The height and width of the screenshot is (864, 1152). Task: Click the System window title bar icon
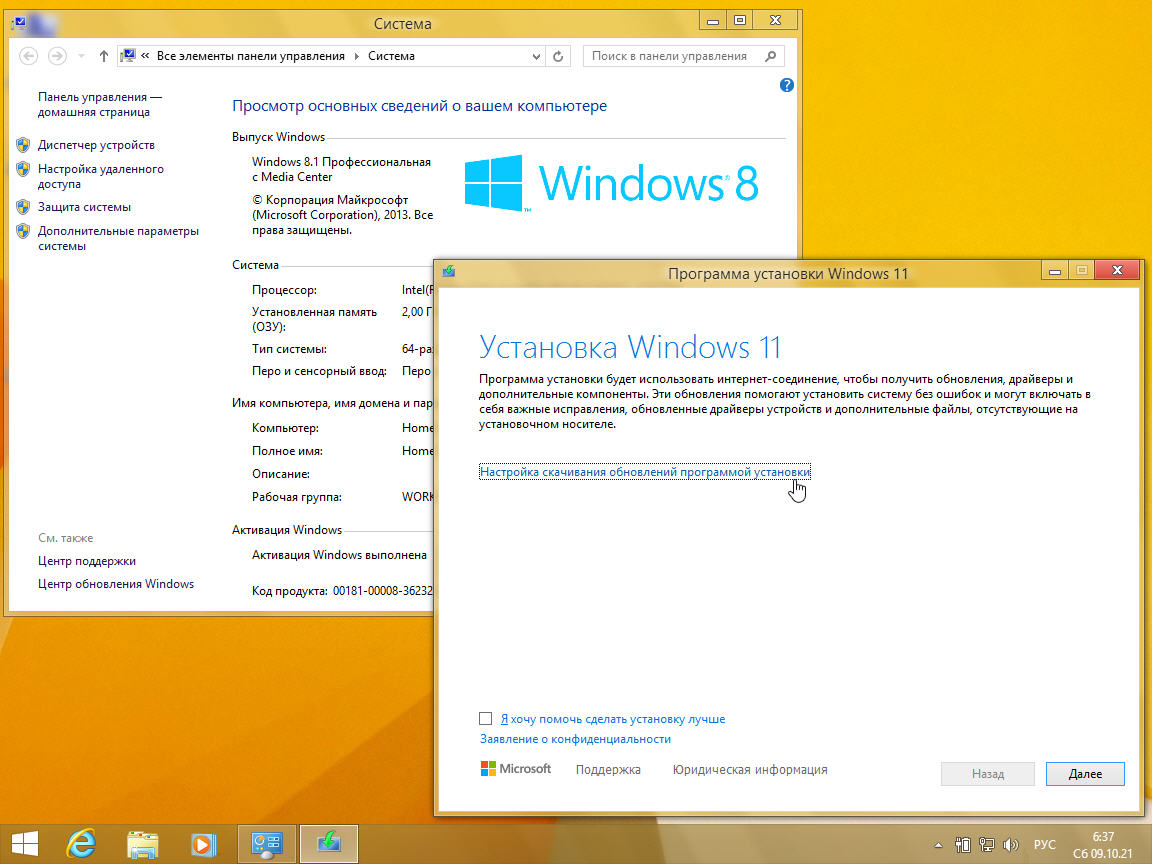coord(20,23)
